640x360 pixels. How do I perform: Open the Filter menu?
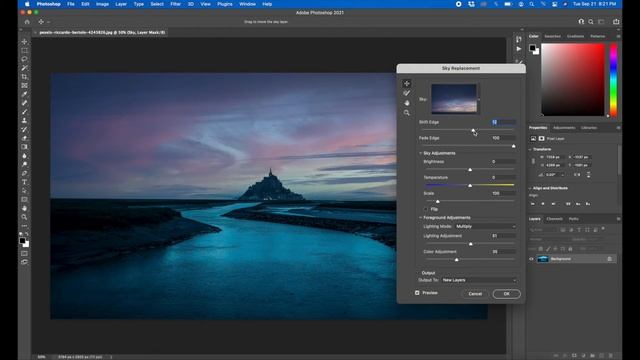coord(176,4)
